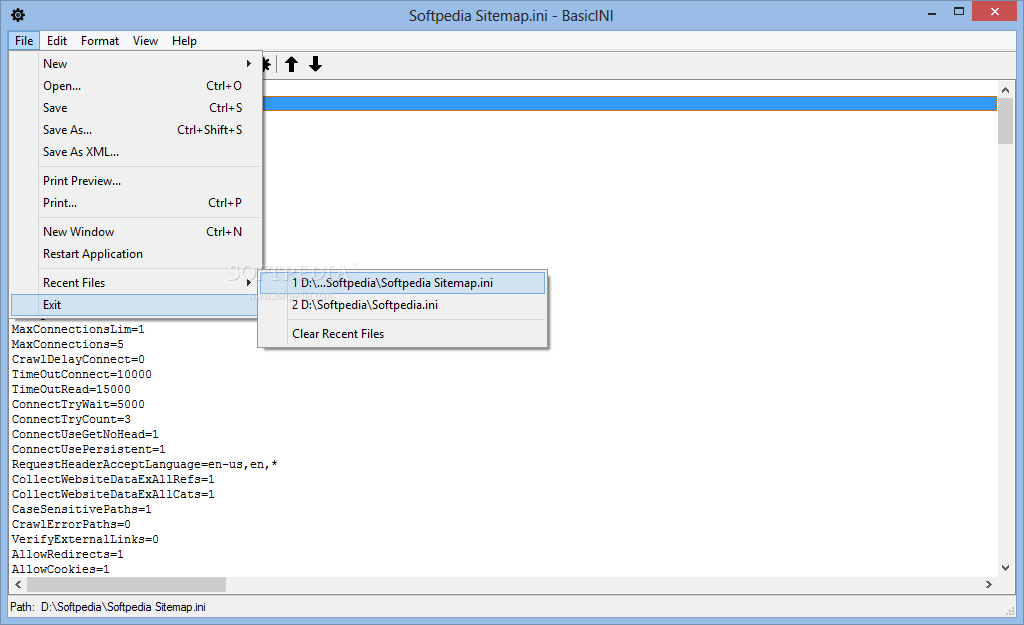Click the line AllowCookies=1

[x=60, y=569]
